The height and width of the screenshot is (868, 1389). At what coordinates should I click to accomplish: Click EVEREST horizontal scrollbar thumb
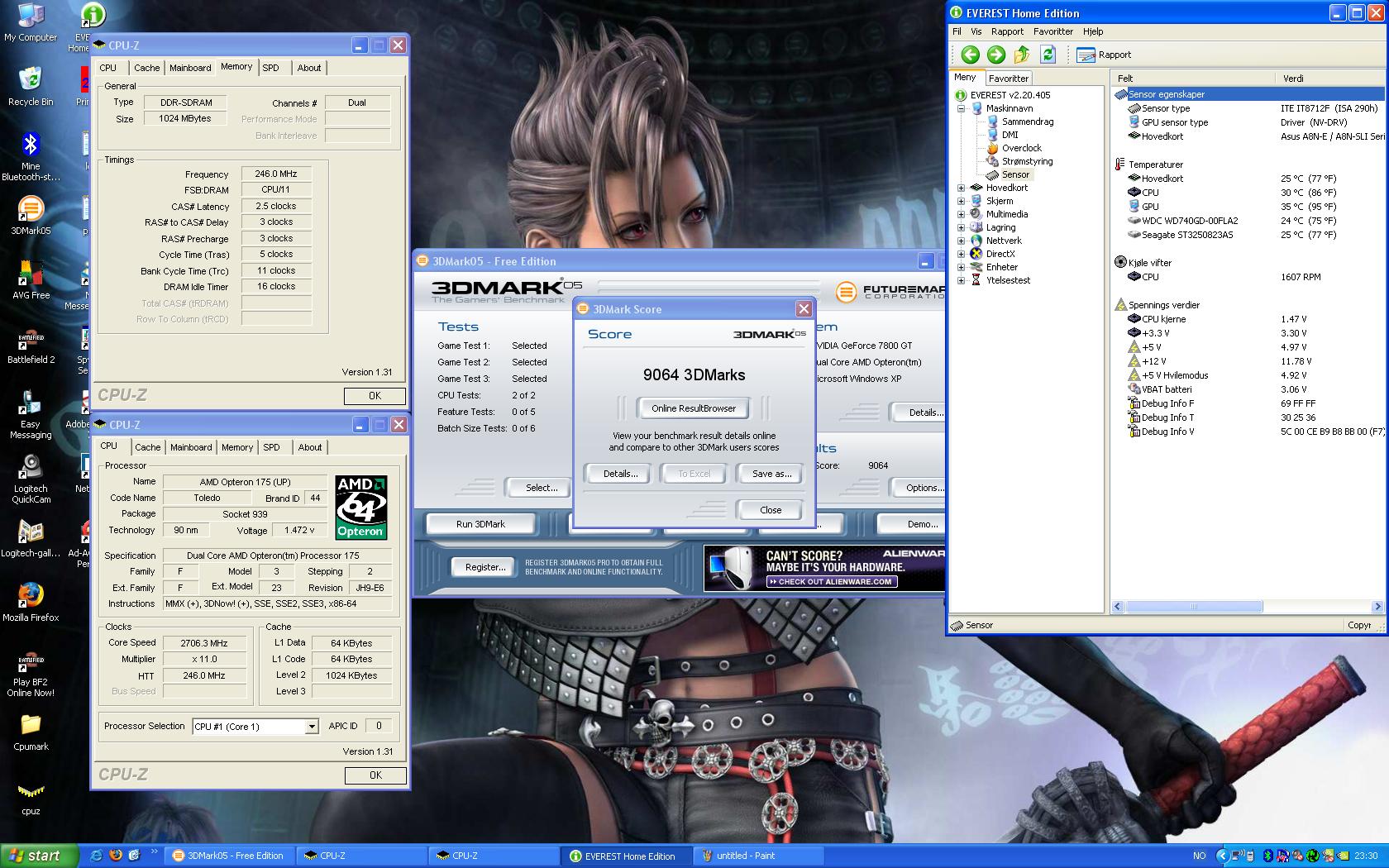tap(1193, 607)
